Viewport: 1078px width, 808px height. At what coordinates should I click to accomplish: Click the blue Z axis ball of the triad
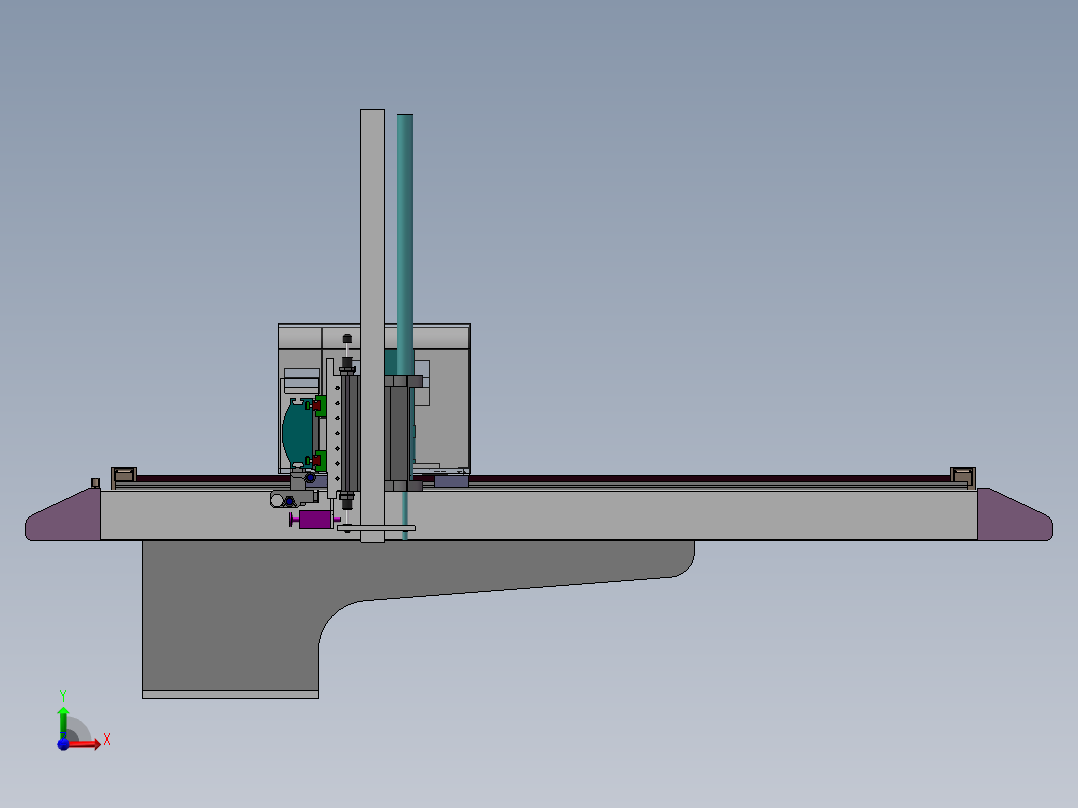[63, 744]
